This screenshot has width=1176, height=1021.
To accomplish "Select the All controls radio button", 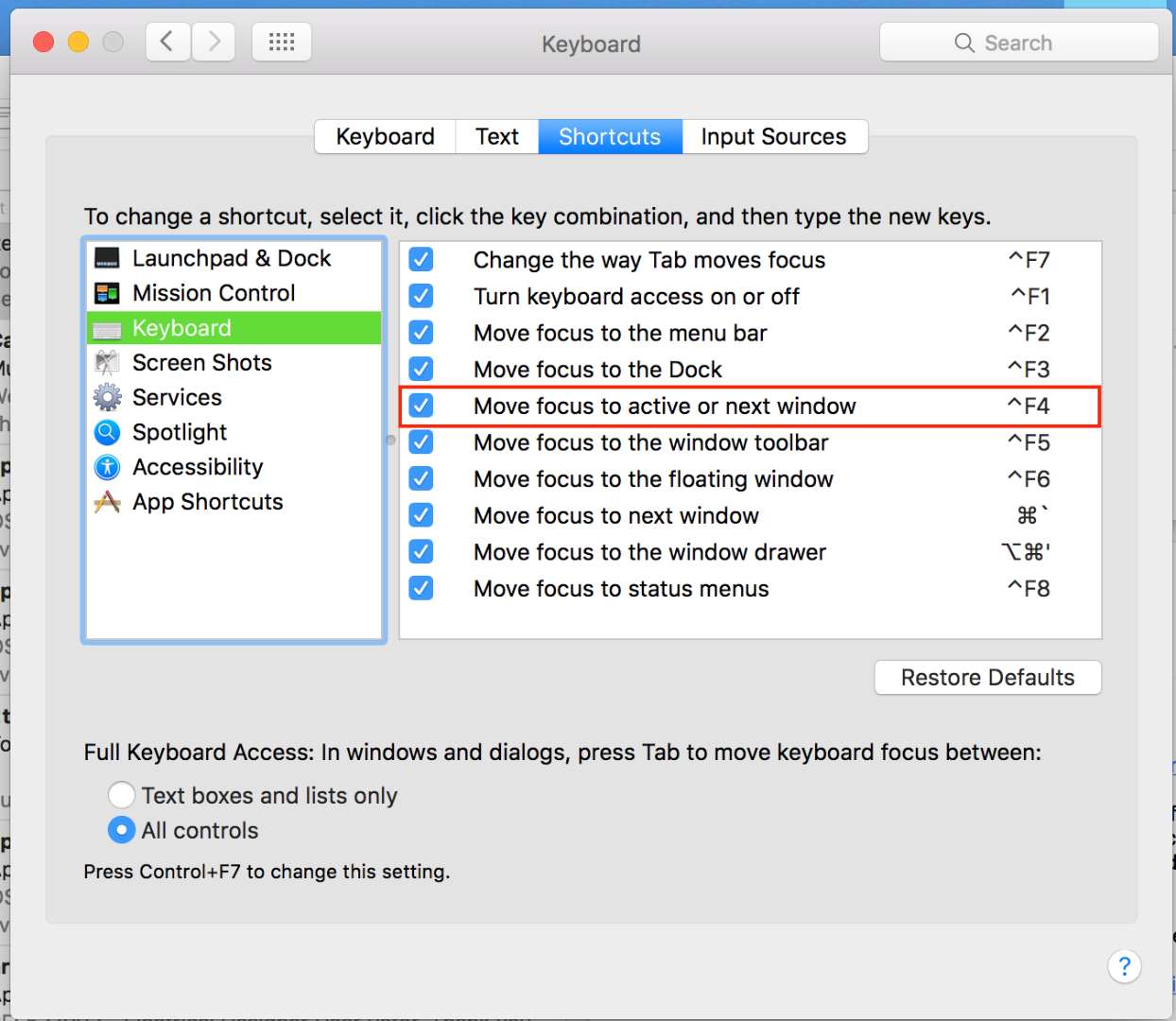I will coord(121,830).
